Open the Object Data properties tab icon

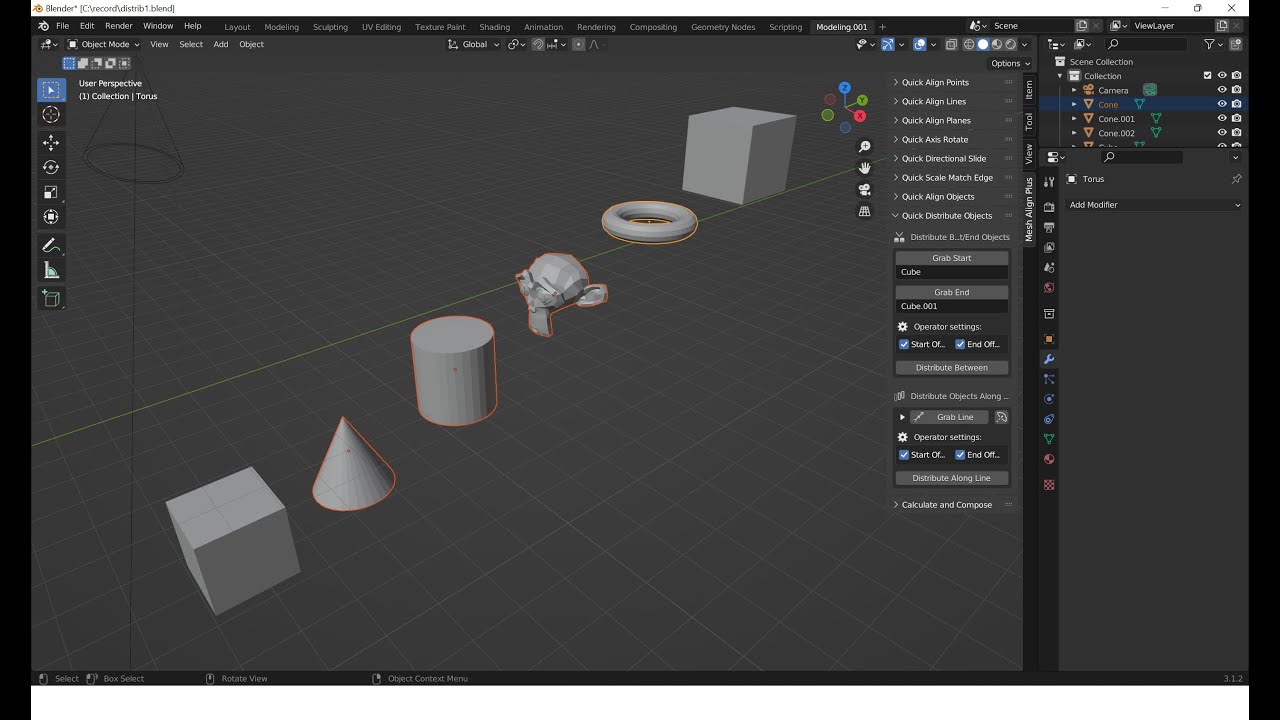(1049, 439)
